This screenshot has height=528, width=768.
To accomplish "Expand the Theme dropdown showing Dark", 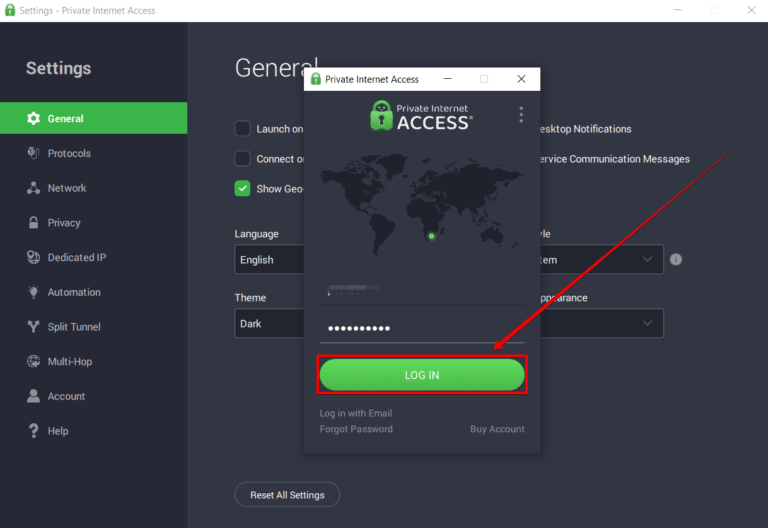I will click(269, 324).
